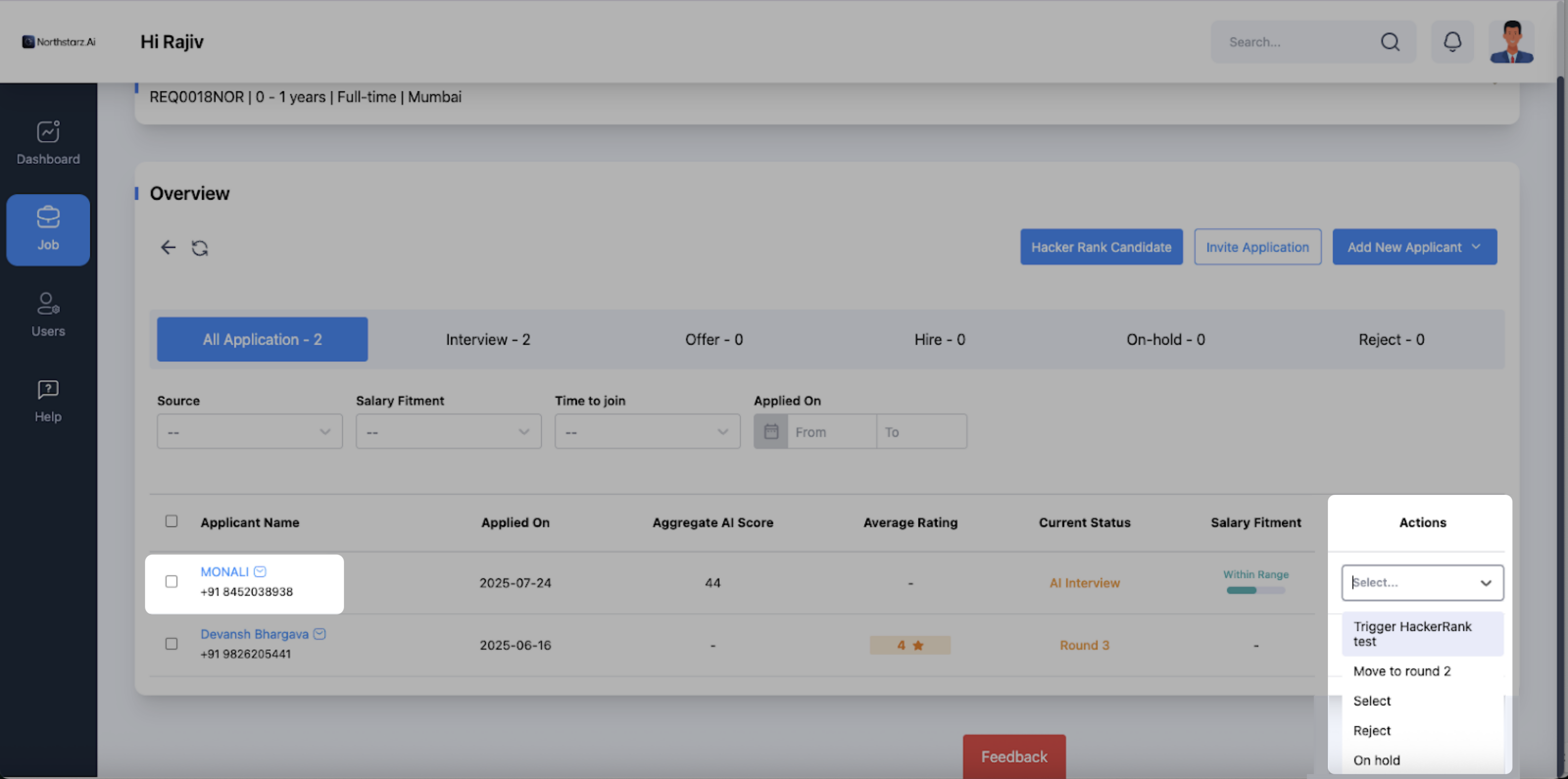Screen dimensions: 1568x779
Task: Click the back arrow icon
Action: coord(168,247)
